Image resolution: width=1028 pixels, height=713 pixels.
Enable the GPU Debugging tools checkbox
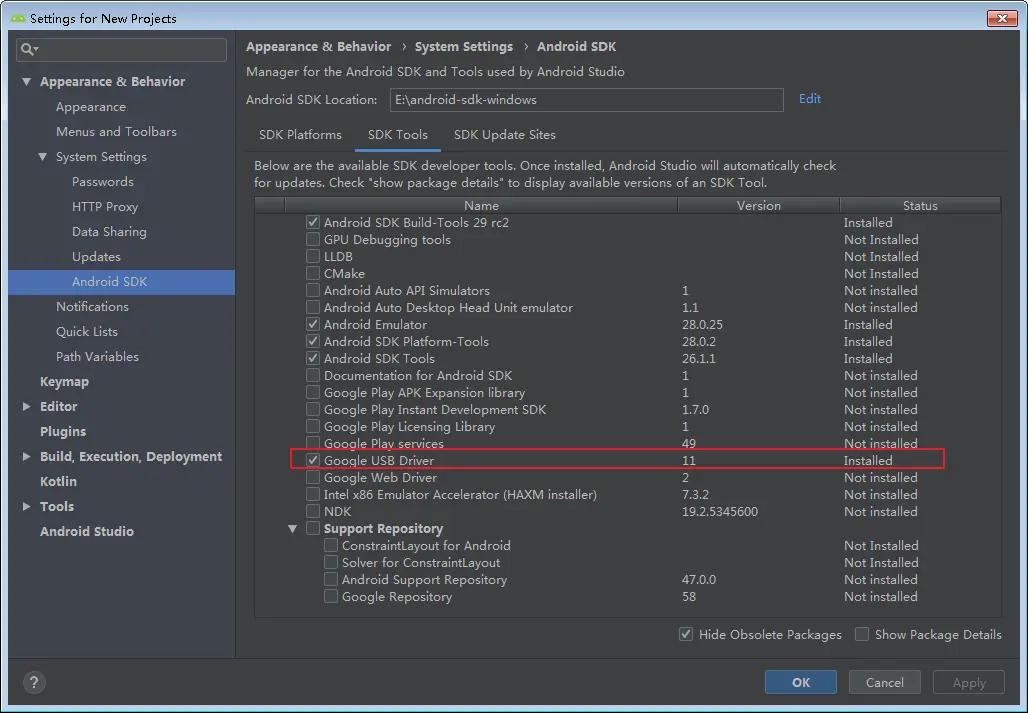[x=313, y=239]
